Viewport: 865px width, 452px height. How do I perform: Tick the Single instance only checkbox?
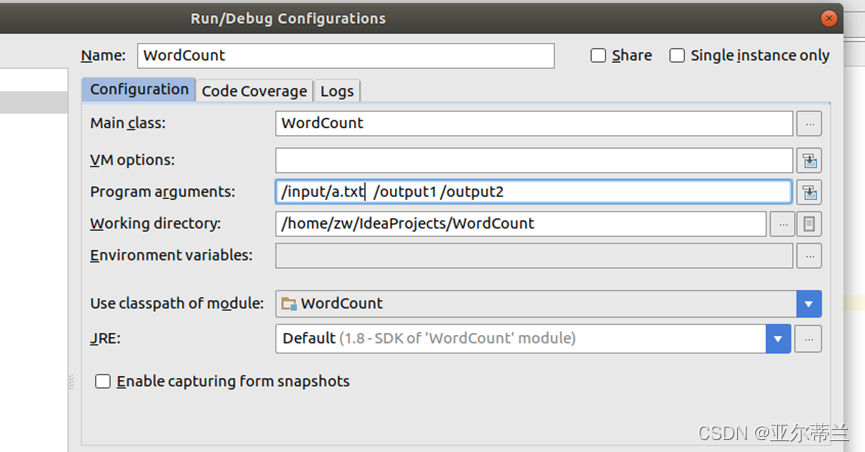click(x=677, y=56)
